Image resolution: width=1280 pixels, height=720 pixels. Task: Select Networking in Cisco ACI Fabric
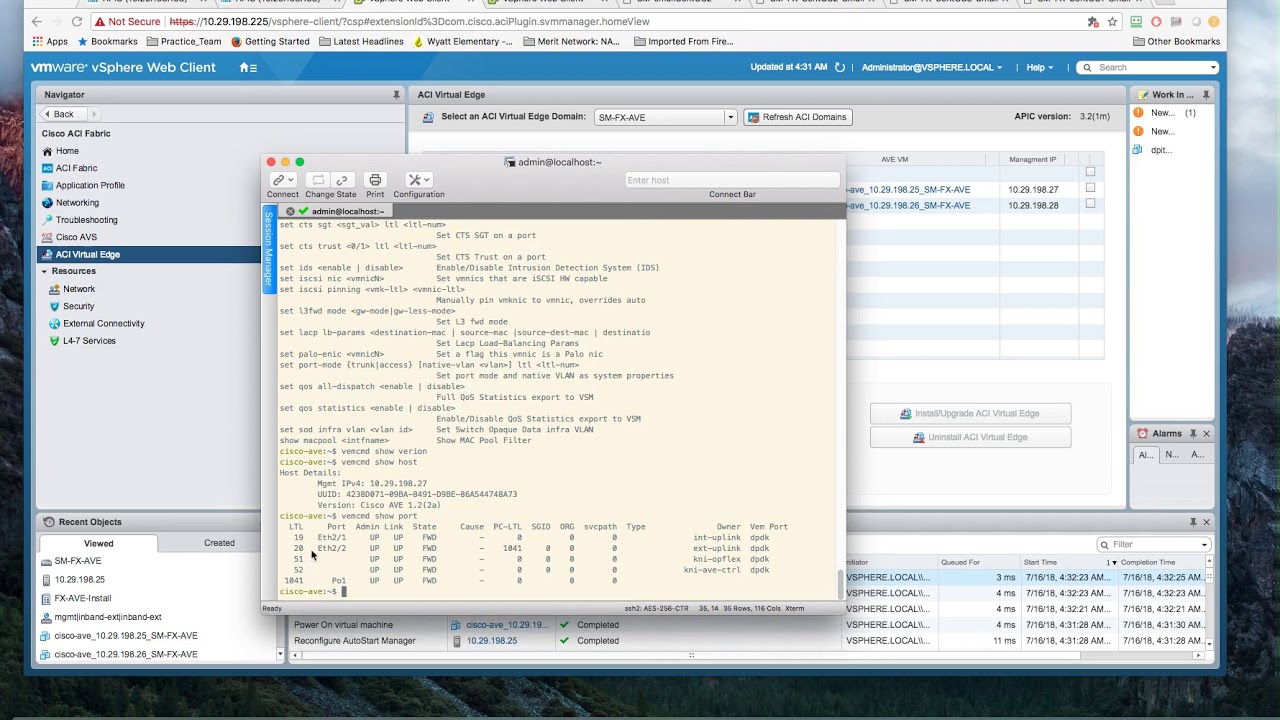[x=77, y=202]
